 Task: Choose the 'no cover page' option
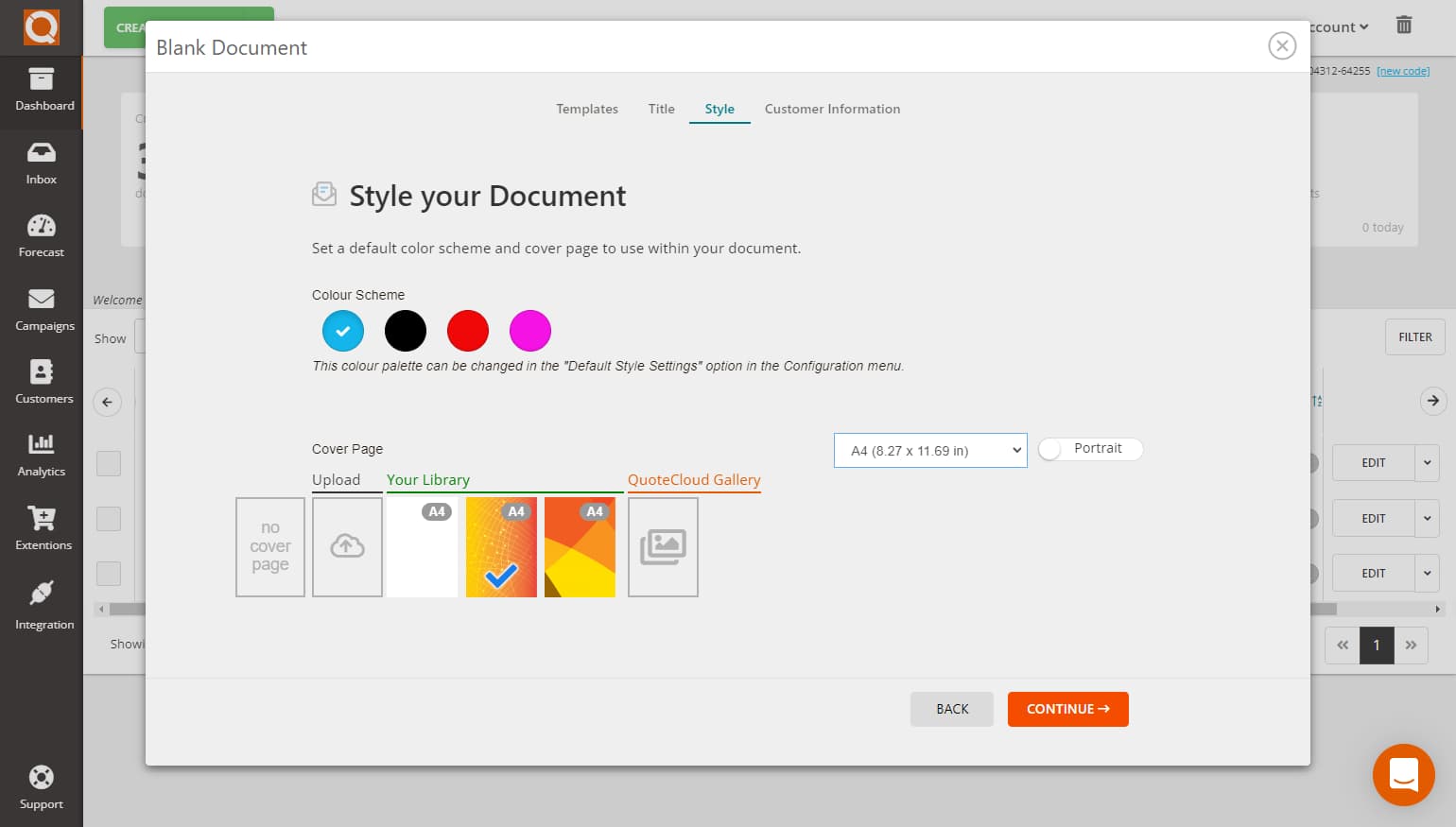point(269,546)
